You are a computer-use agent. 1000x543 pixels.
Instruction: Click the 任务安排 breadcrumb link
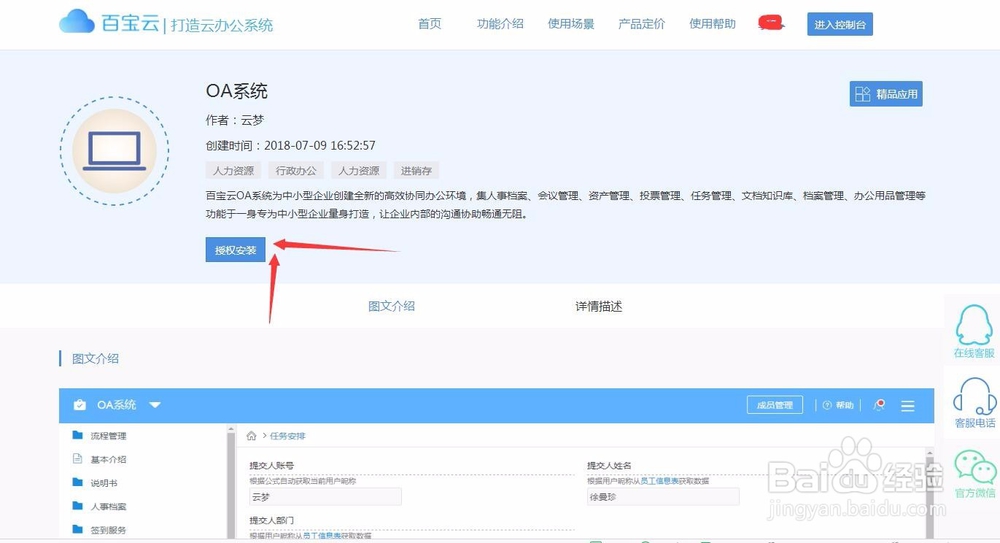pyautogui.click(x=288, y=436)
